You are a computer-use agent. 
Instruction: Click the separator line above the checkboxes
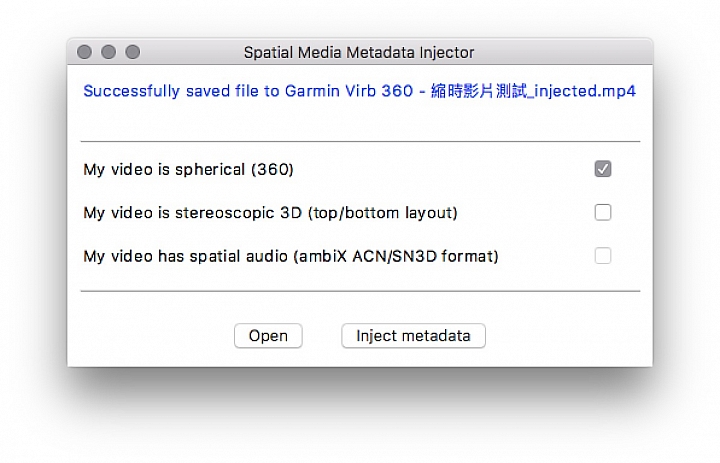click(360, 142)
